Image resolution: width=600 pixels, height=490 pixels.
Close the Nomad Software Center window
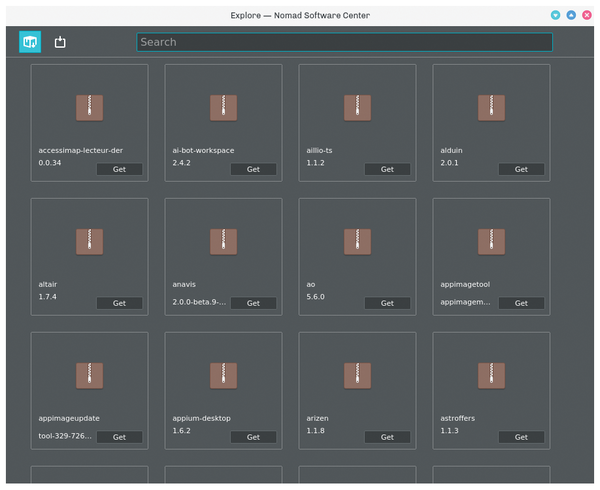587,15
